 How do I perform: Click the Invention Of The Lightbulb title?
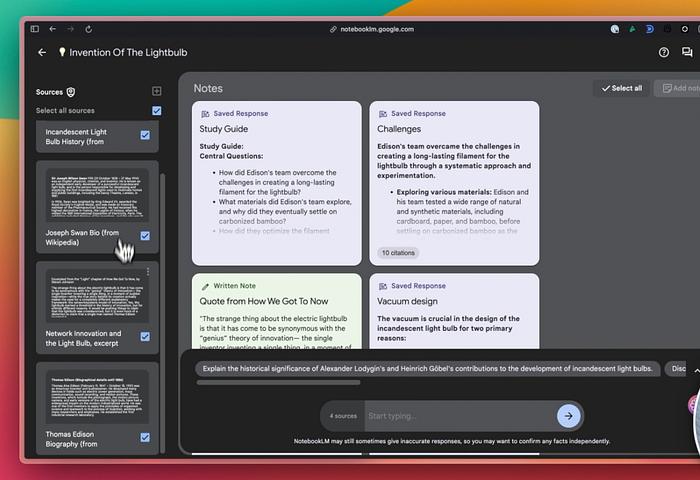(128, 52)
